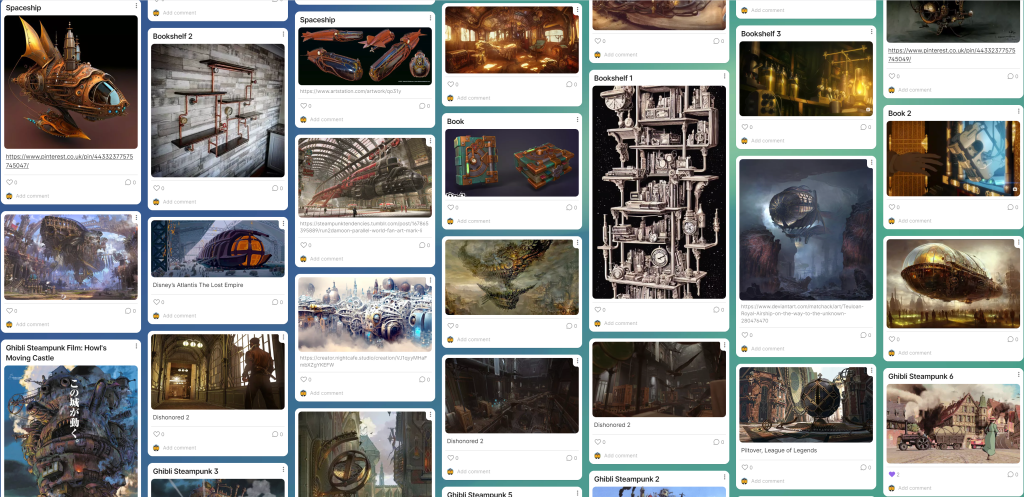Open the creator.nightcafe.studio link
The height and width of the screenshot is (497, 1024).
click(363, 362)
